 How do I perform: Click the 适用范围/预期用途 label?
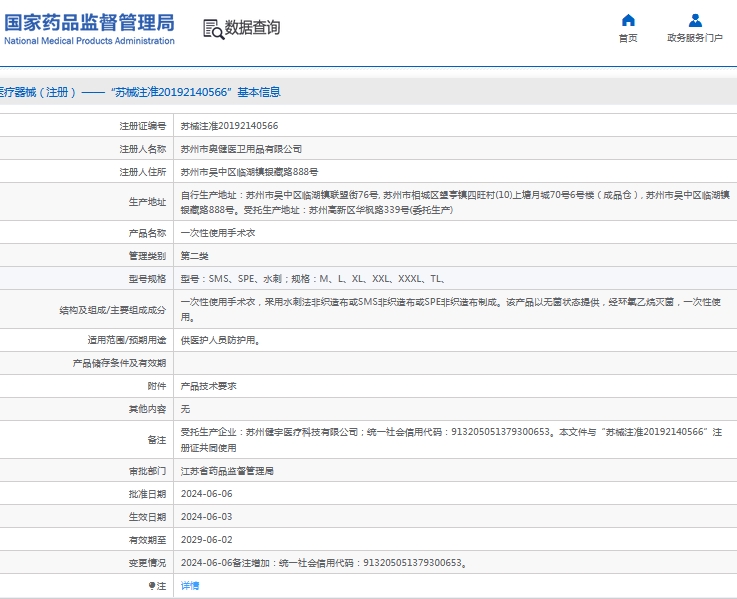127,340
